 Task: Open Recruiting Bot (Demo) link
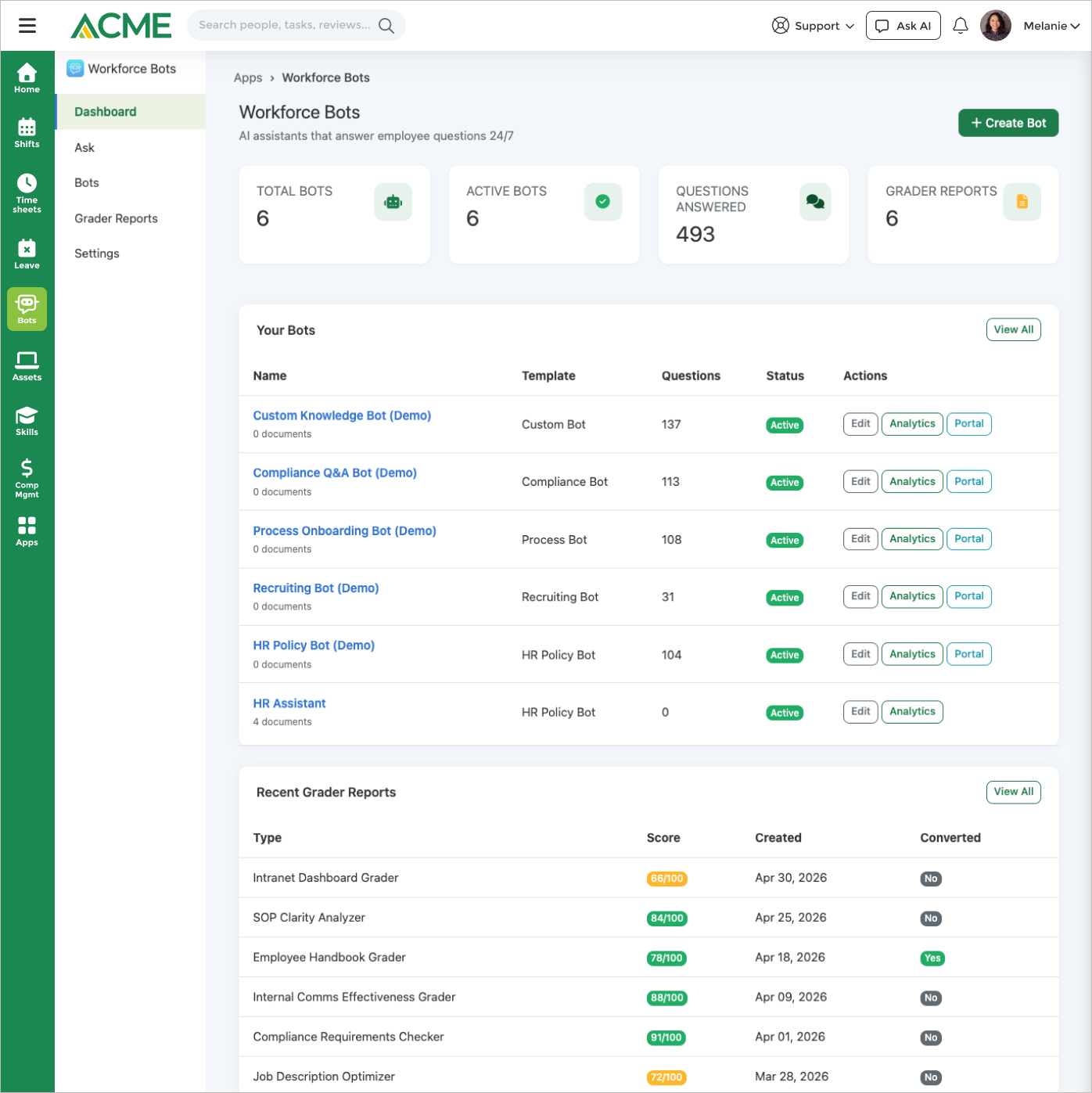pyautogui.click(x=315, y=588)
